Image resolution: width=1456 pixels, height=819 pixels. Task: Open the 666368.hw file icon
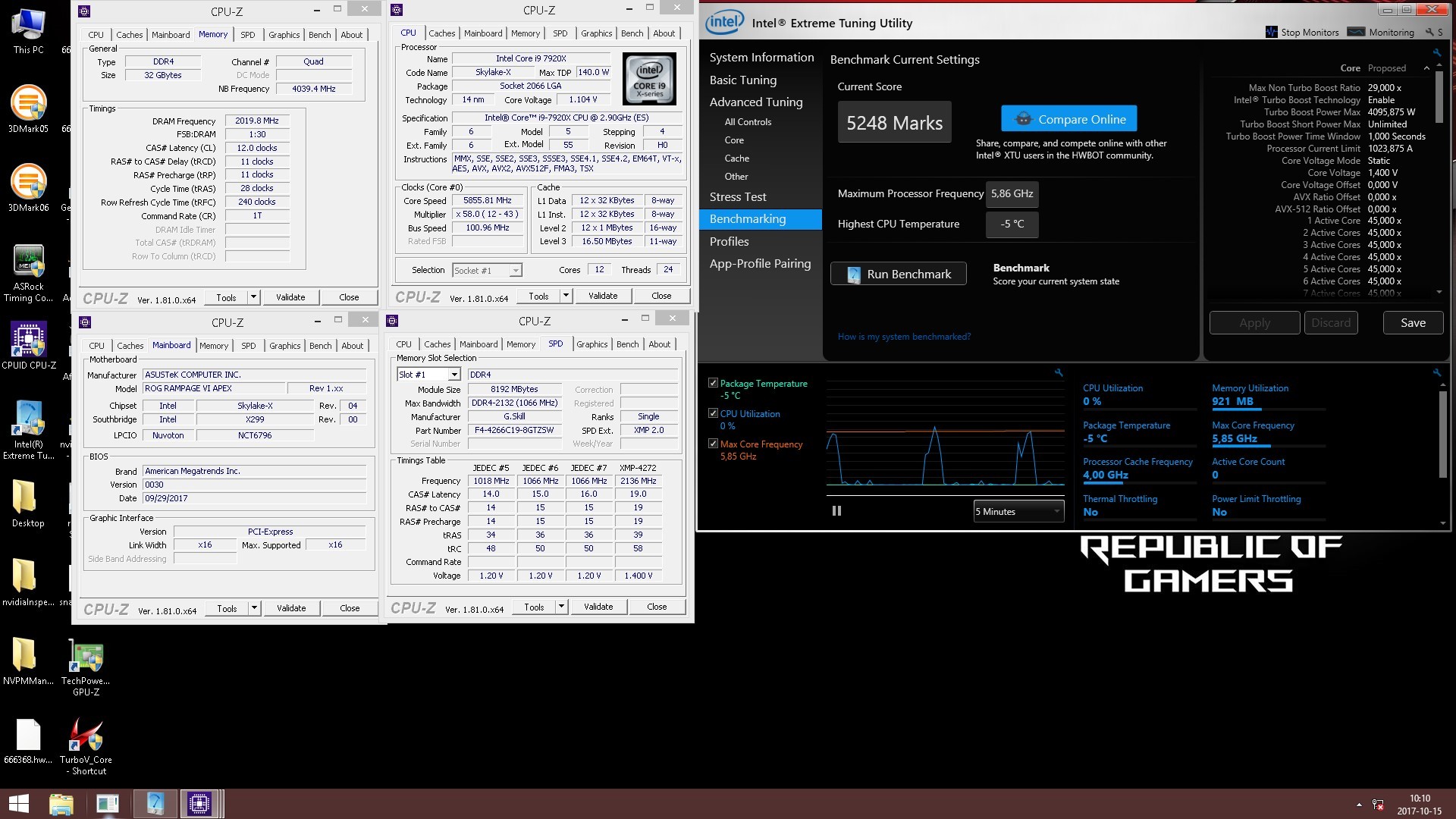pos(28,741)
